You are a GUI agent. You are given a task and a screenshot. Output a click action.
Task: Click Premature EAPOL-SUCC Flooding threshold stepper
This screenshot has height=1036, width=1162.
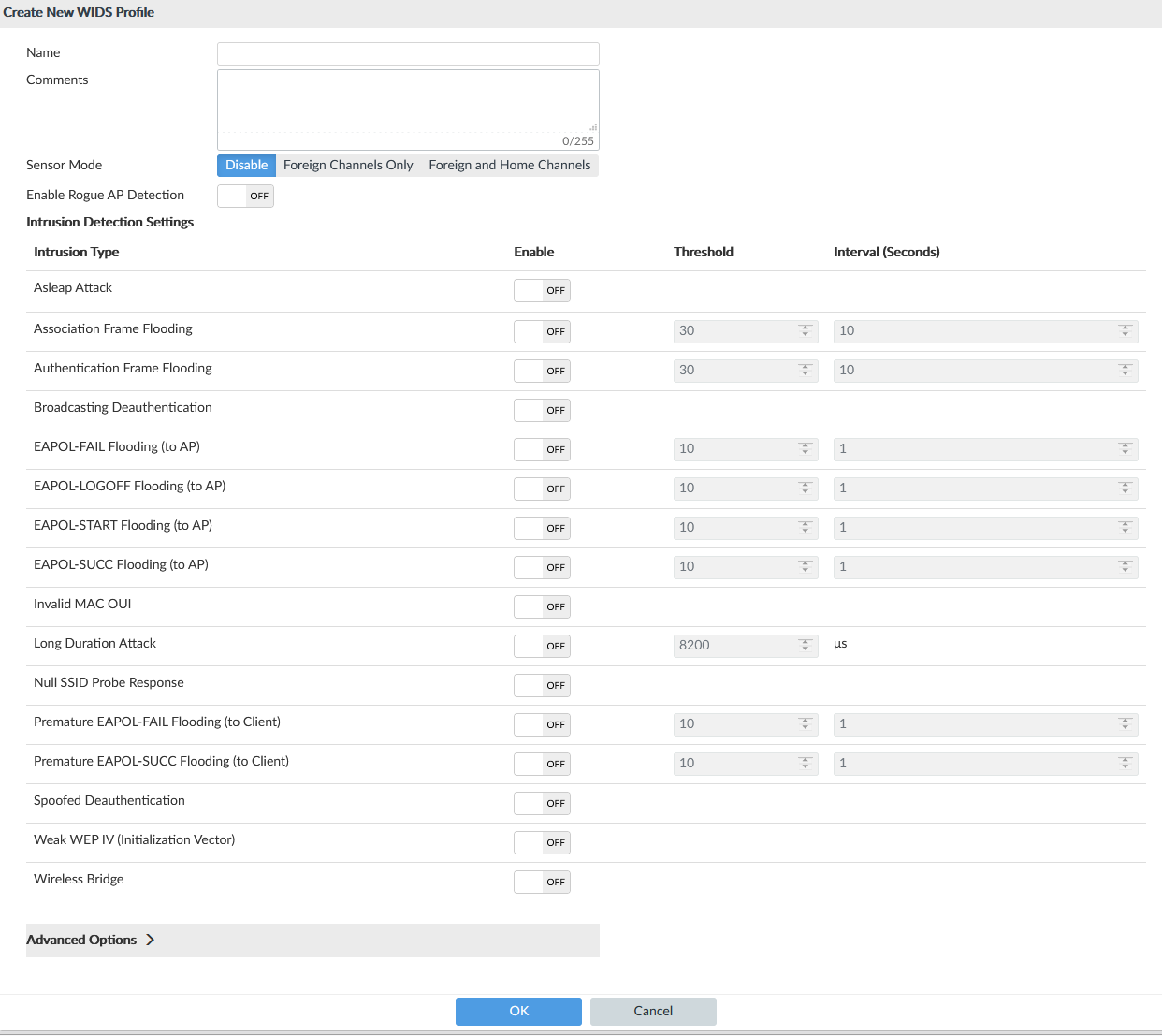coord(805,763)
